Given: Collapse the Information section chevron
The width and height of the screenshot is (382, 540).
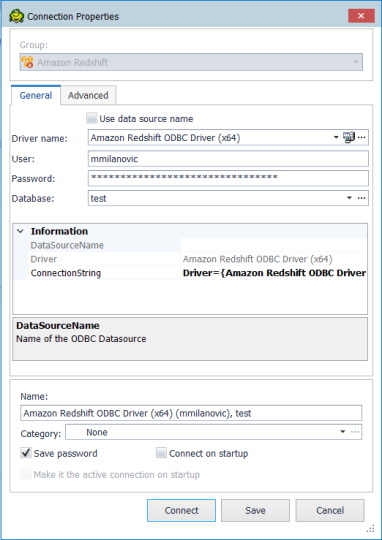Looking at the screenshot, I should coord(20,231).
